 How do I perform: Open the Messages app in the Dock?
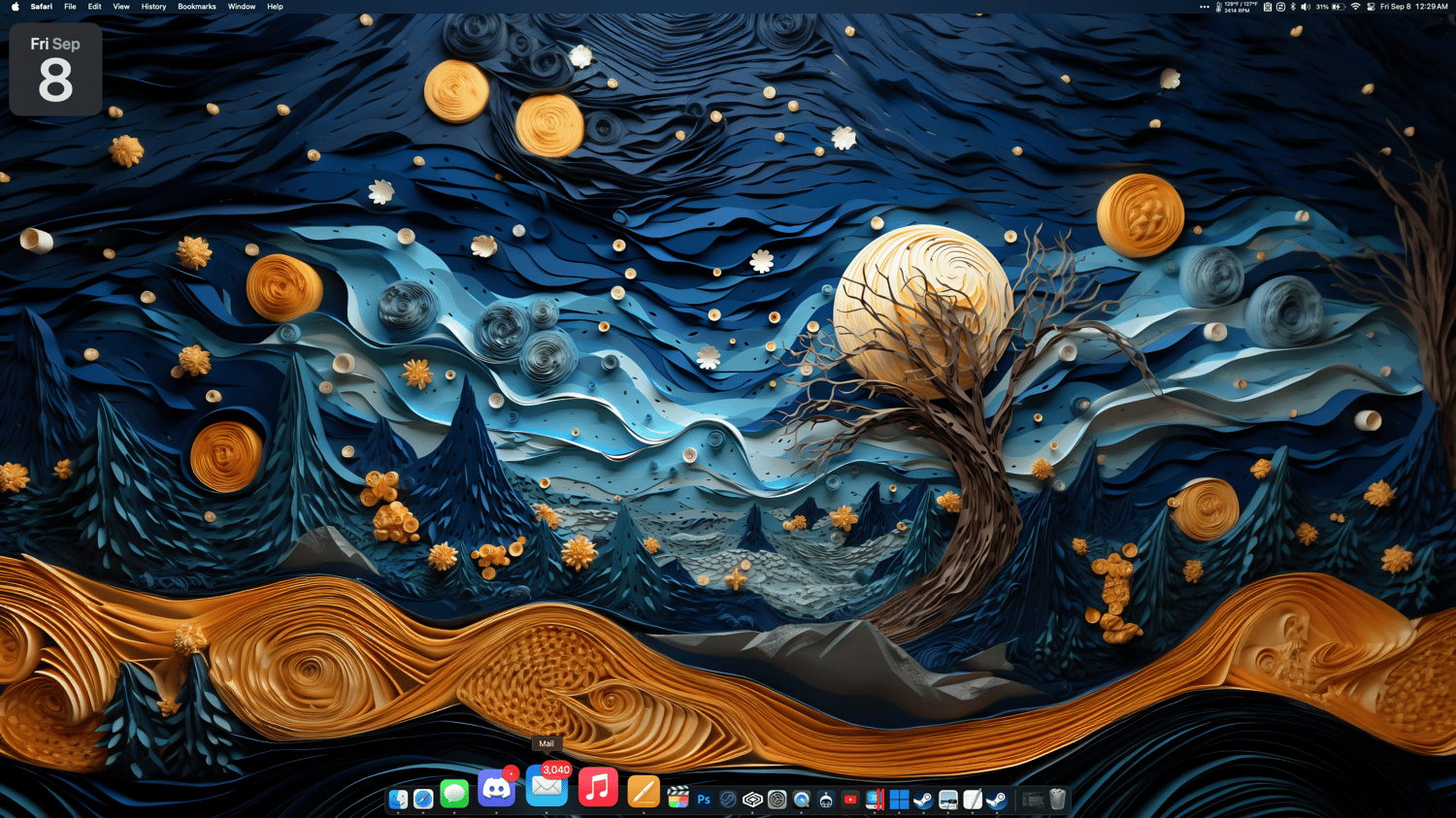(454, 794)
